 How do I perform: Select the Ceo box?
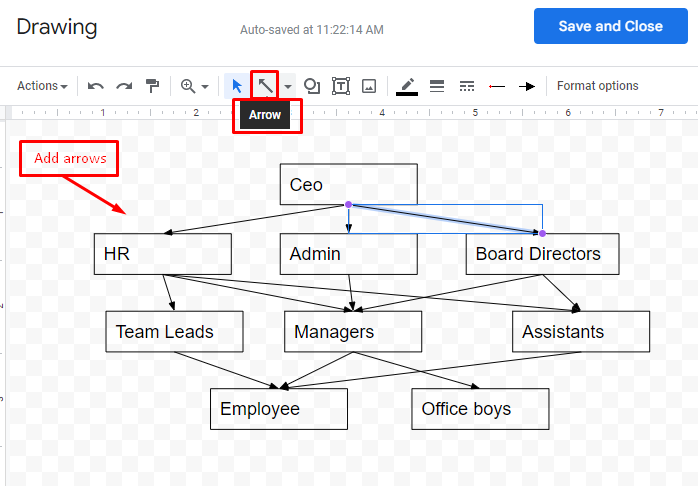pos(349,184)
